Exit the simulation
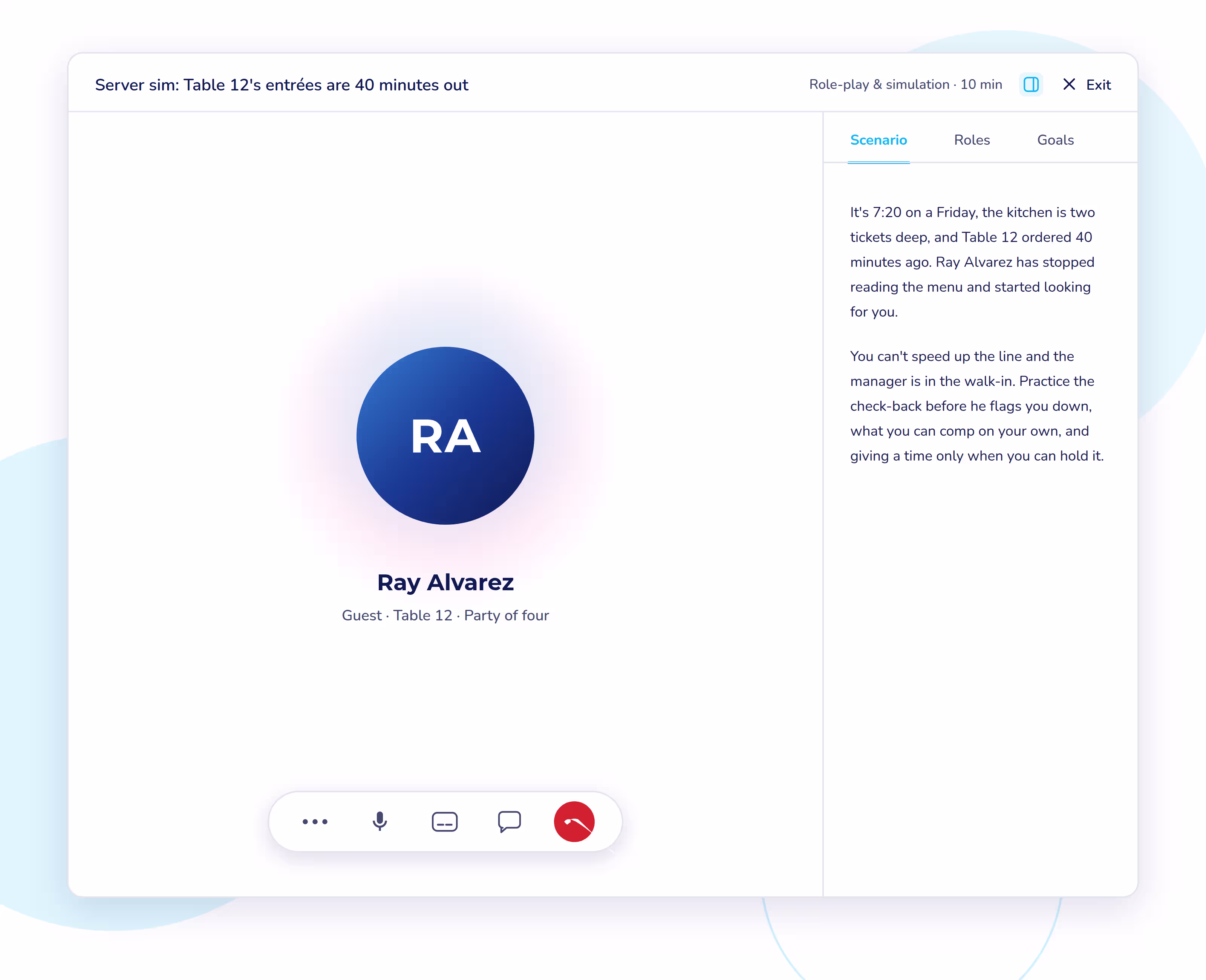Image resolution: width=1206 pixels, height=980 pixels. [1087, 85]
